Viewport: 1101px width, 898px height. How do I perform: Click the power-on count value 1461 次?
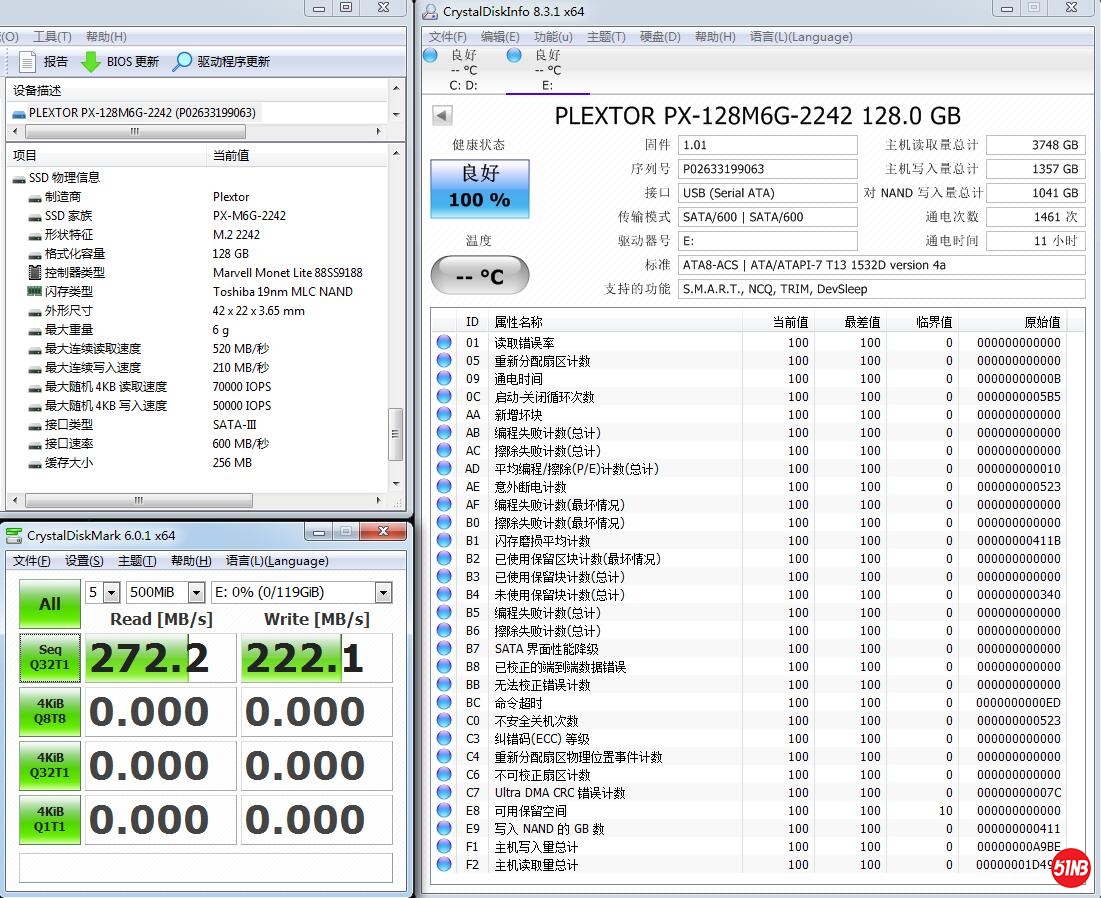click(x=1036, y=217)
